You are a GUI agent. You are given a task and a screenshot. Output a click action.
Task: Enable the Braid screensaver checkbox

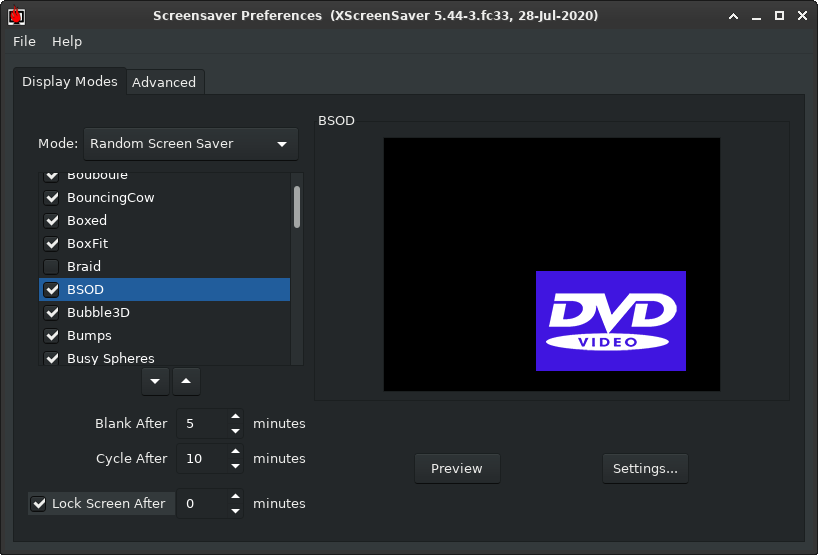(51, 267)
